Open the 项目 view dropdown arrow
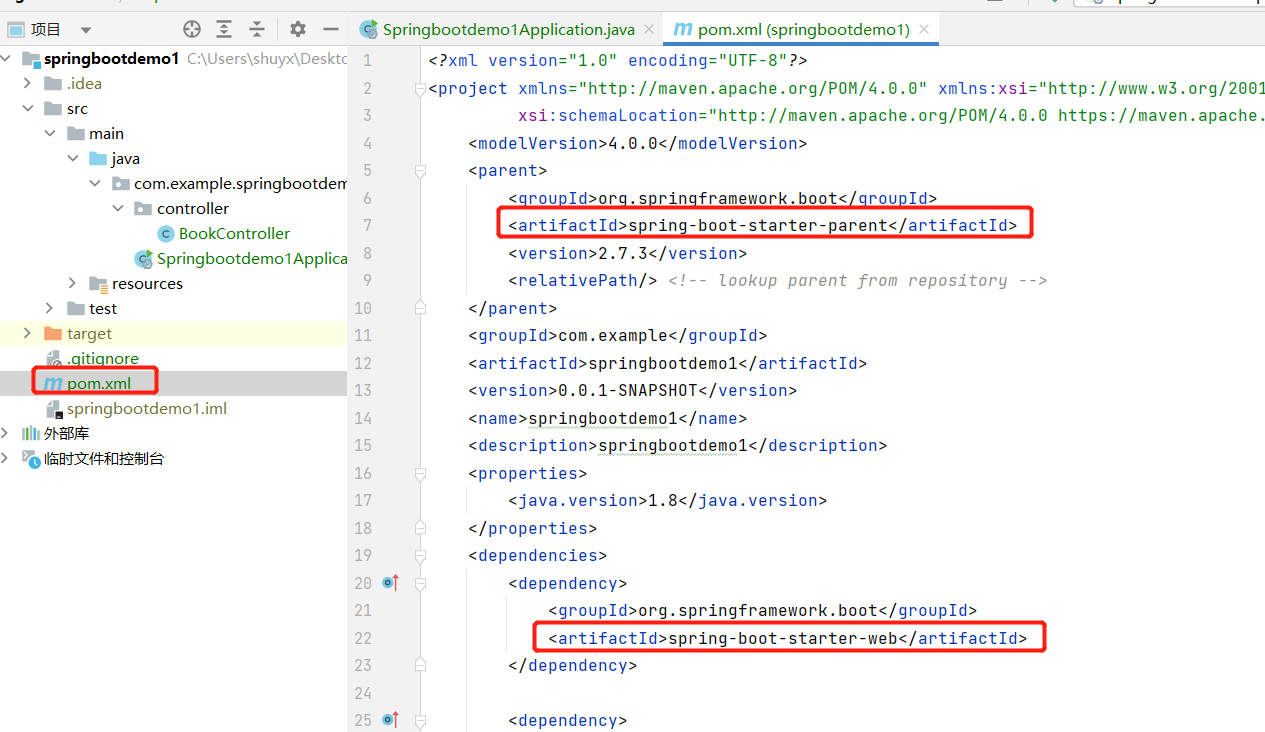This screenshot has height=732, width=1265. pyautogui.click(x=86, y=29)
